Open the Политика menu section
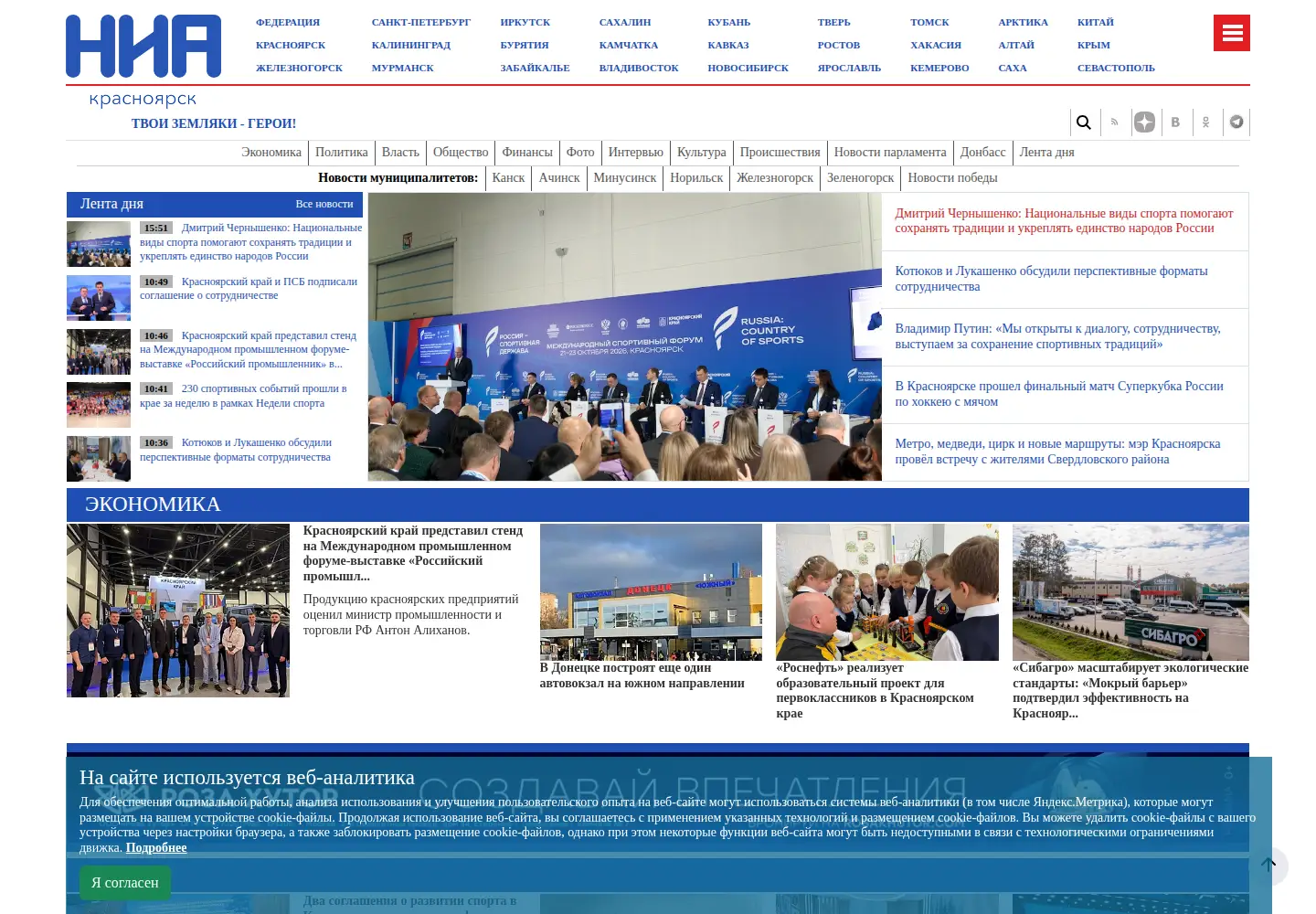The height and width of the screenshot is (914, 1316). tap(342, 153)
